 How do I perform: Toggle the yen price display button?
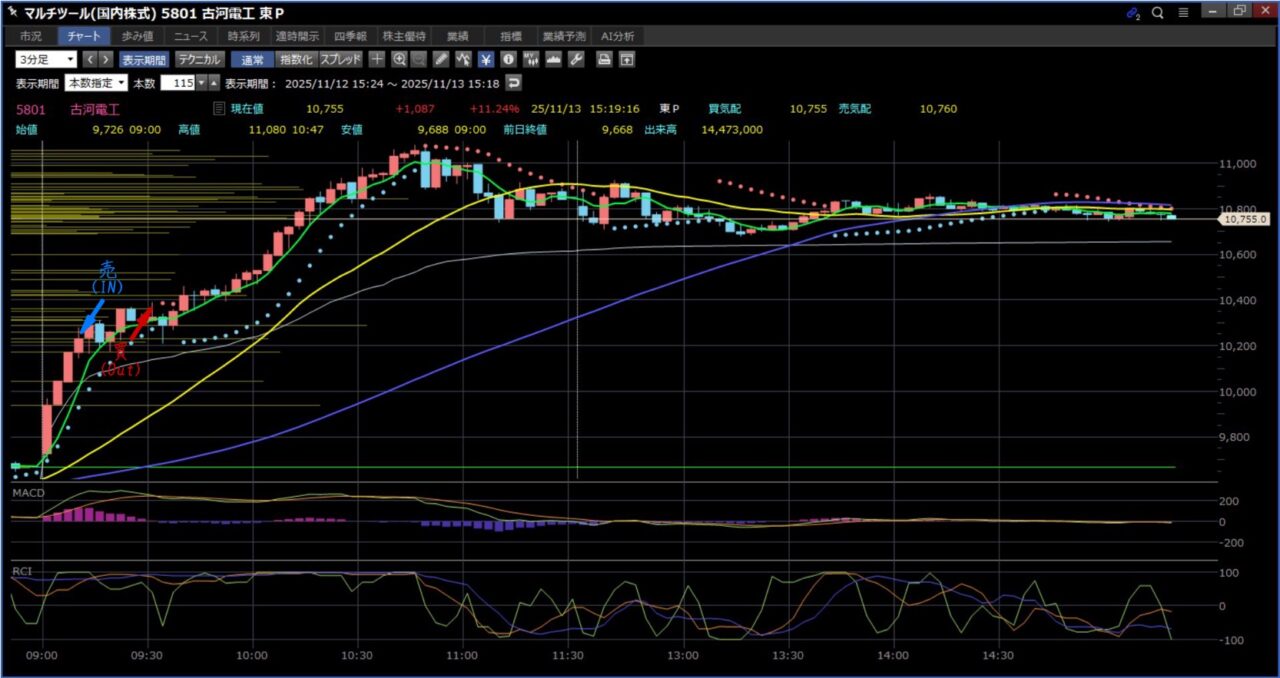pyautogui.click(x=486, y=59)
